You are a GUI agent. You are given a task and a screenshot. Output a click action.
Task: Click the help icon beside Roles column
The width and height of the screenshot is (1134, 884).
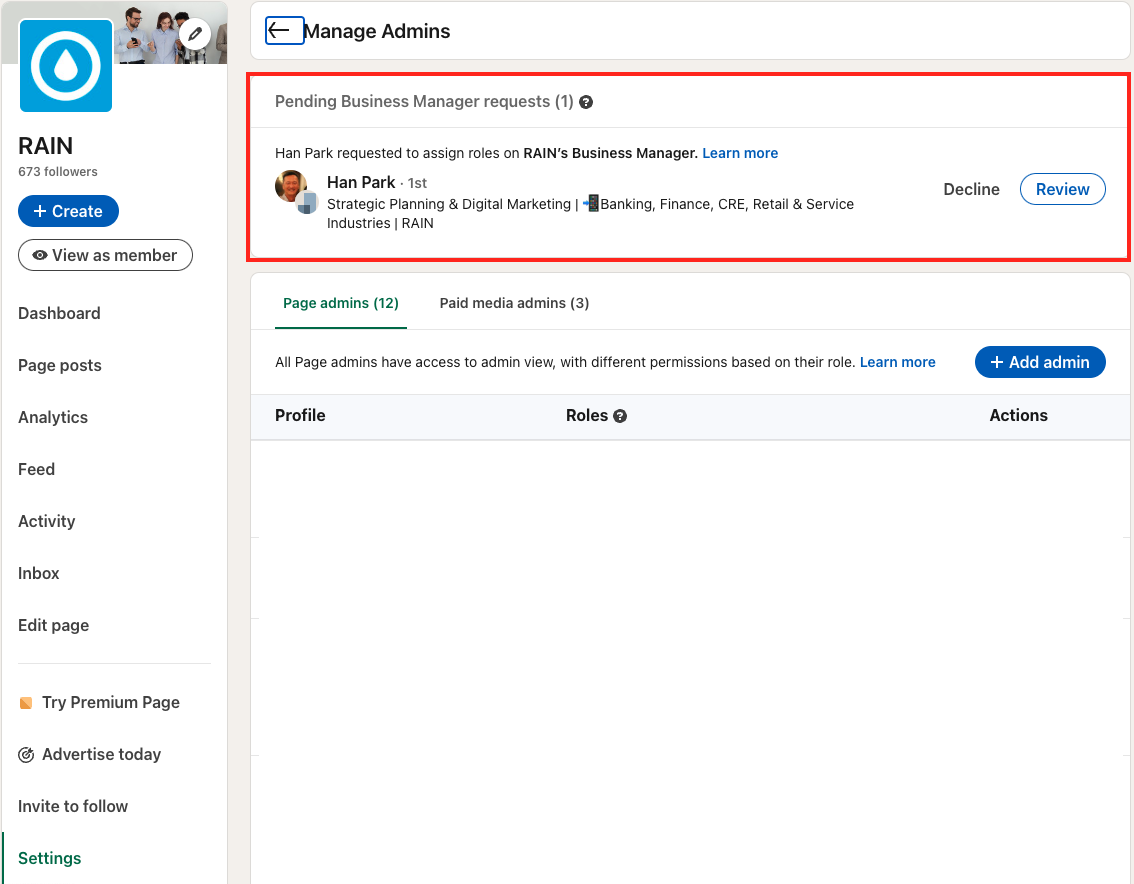(x=620, y=416)
